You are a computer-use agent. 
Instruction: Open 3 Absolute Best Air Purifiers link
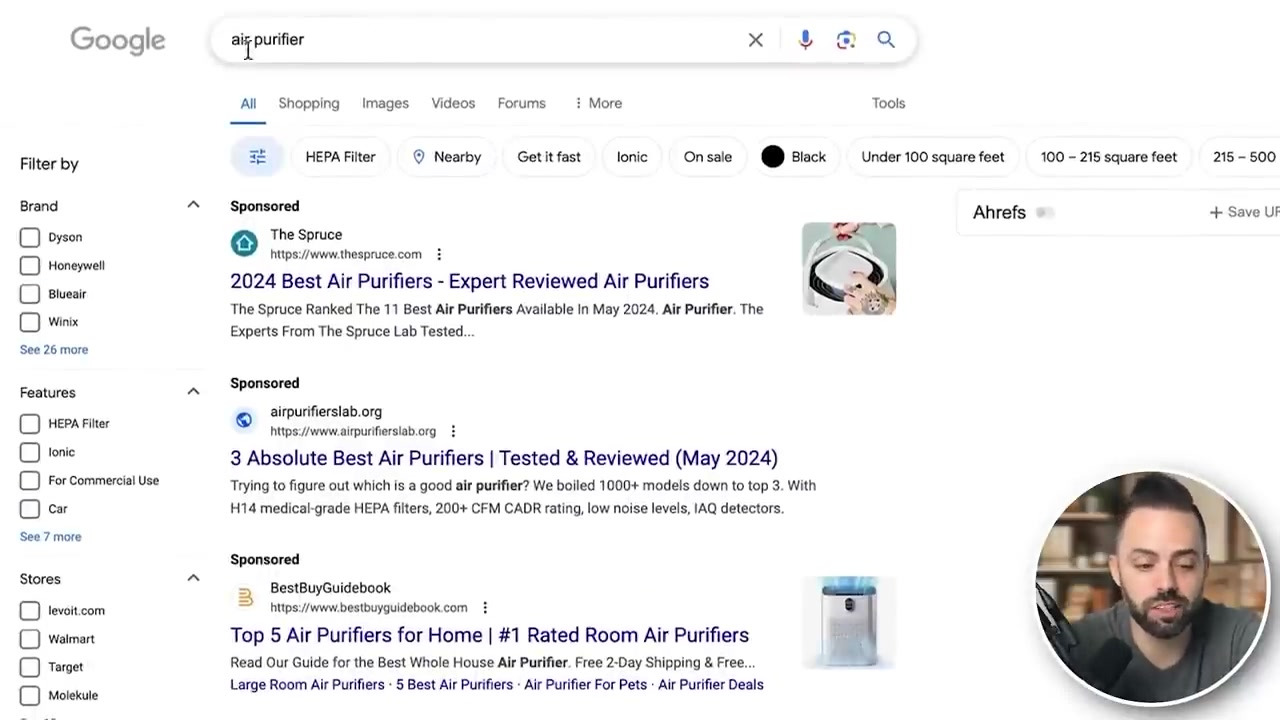click(504, 458)
